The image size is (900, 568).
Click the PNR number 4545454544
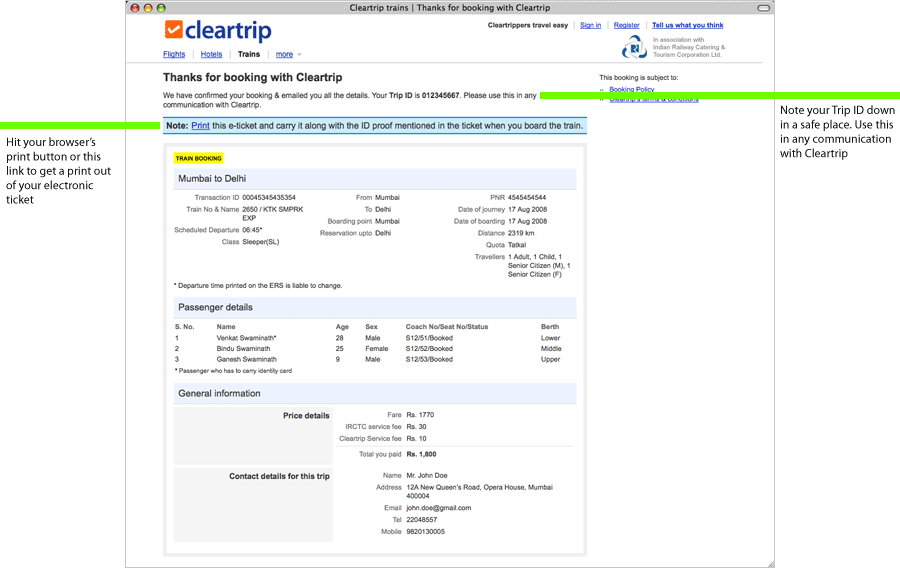coord(527,197)
